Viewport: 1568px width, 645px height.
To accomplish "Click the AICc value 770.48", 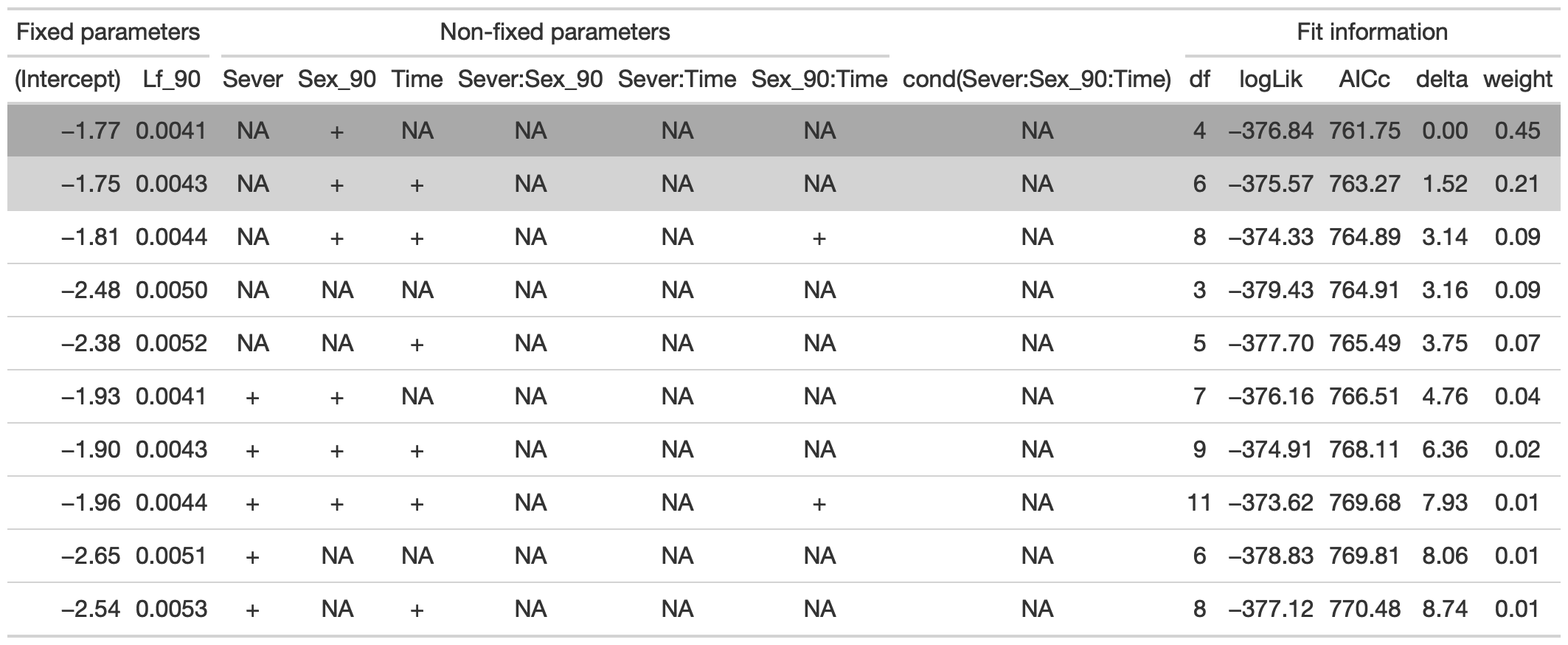I will (1364, 609).
